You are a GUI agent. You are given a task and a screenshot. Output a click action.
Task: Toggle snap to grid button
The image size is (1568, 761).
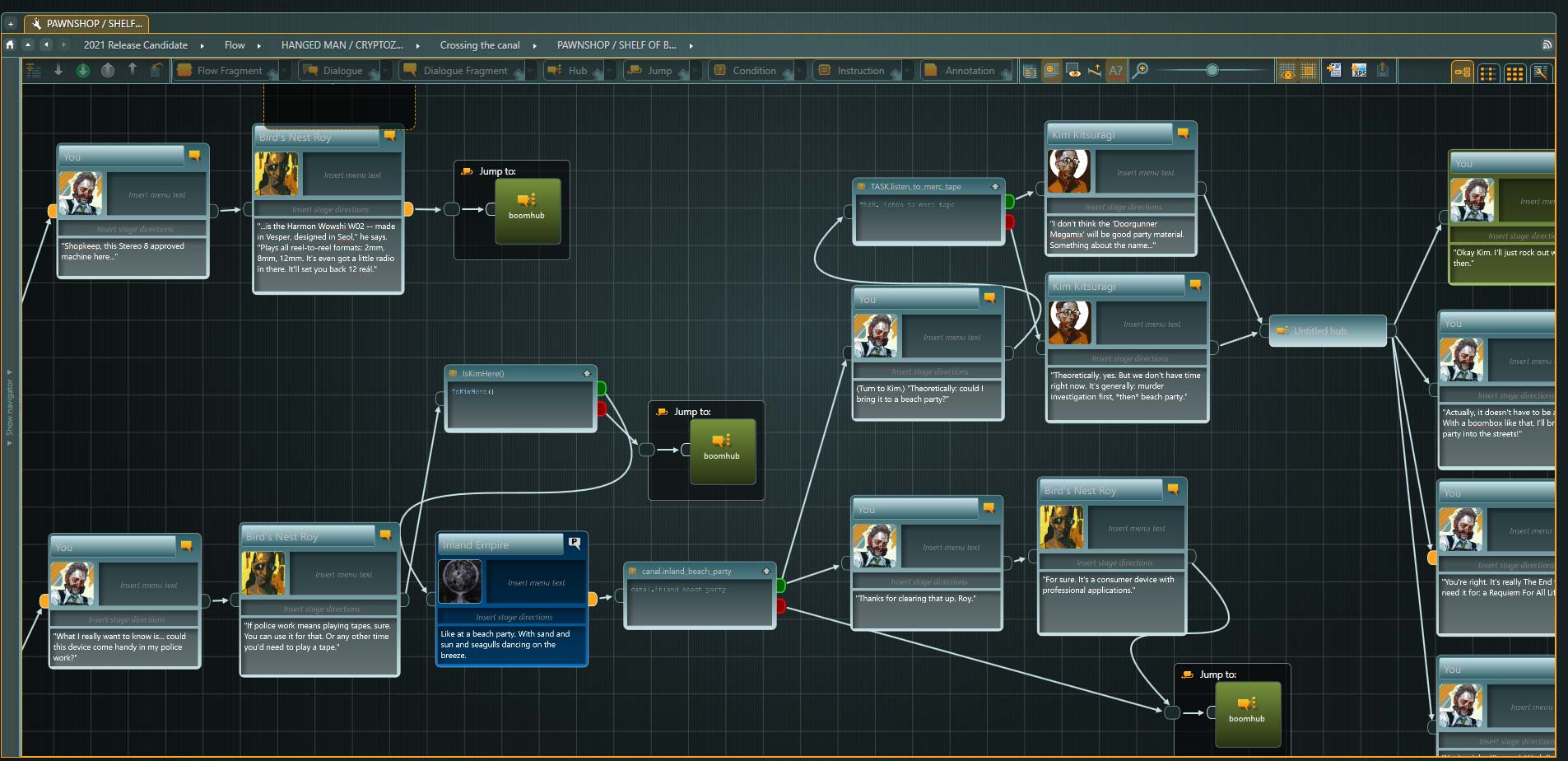click(x=1308, y=71)
